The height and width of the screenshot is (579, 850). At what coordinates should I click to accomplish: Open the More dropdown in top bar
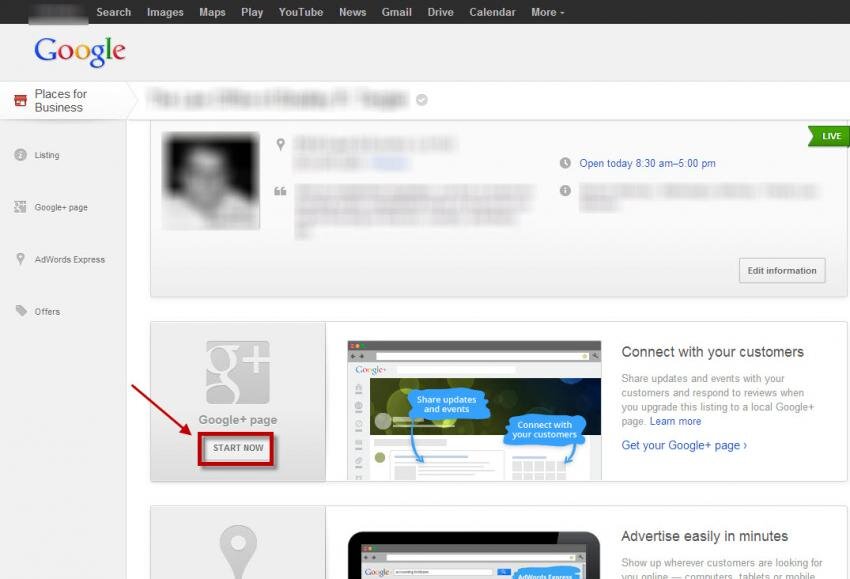pos(548,12)
